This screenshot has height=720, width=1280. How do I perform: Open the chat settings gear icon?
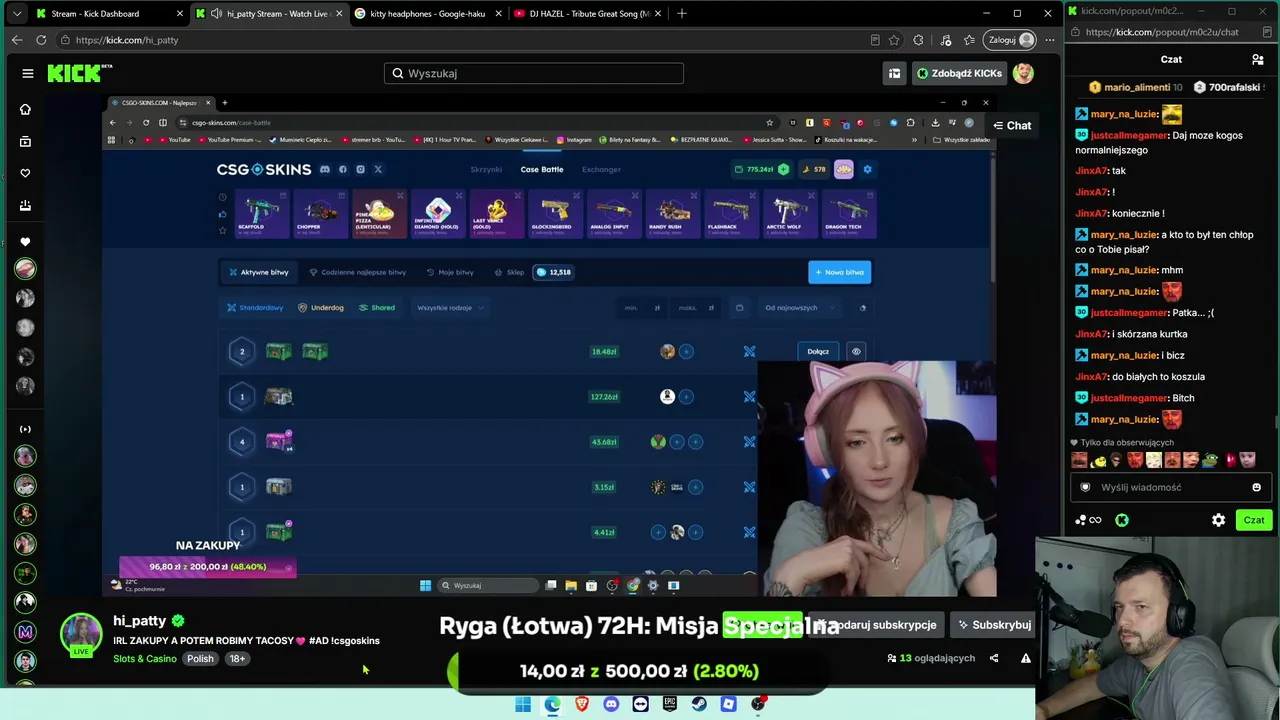click(1218, 520)
